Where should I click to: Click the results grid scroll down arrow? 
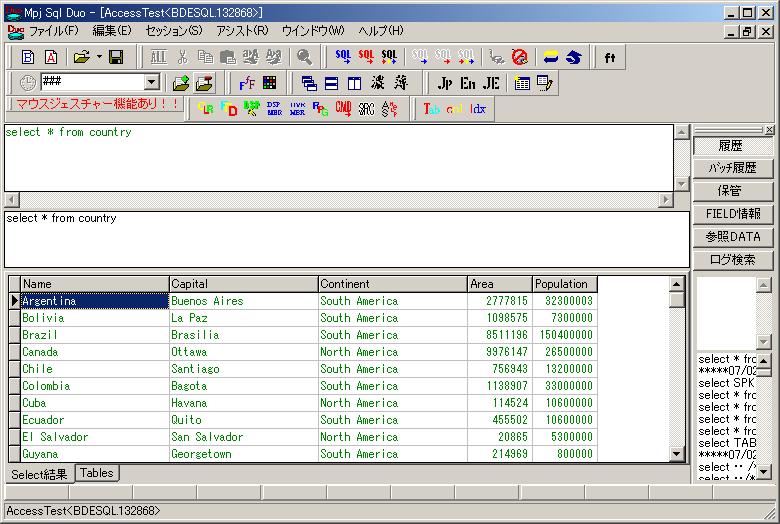click(x=676, y=453)
